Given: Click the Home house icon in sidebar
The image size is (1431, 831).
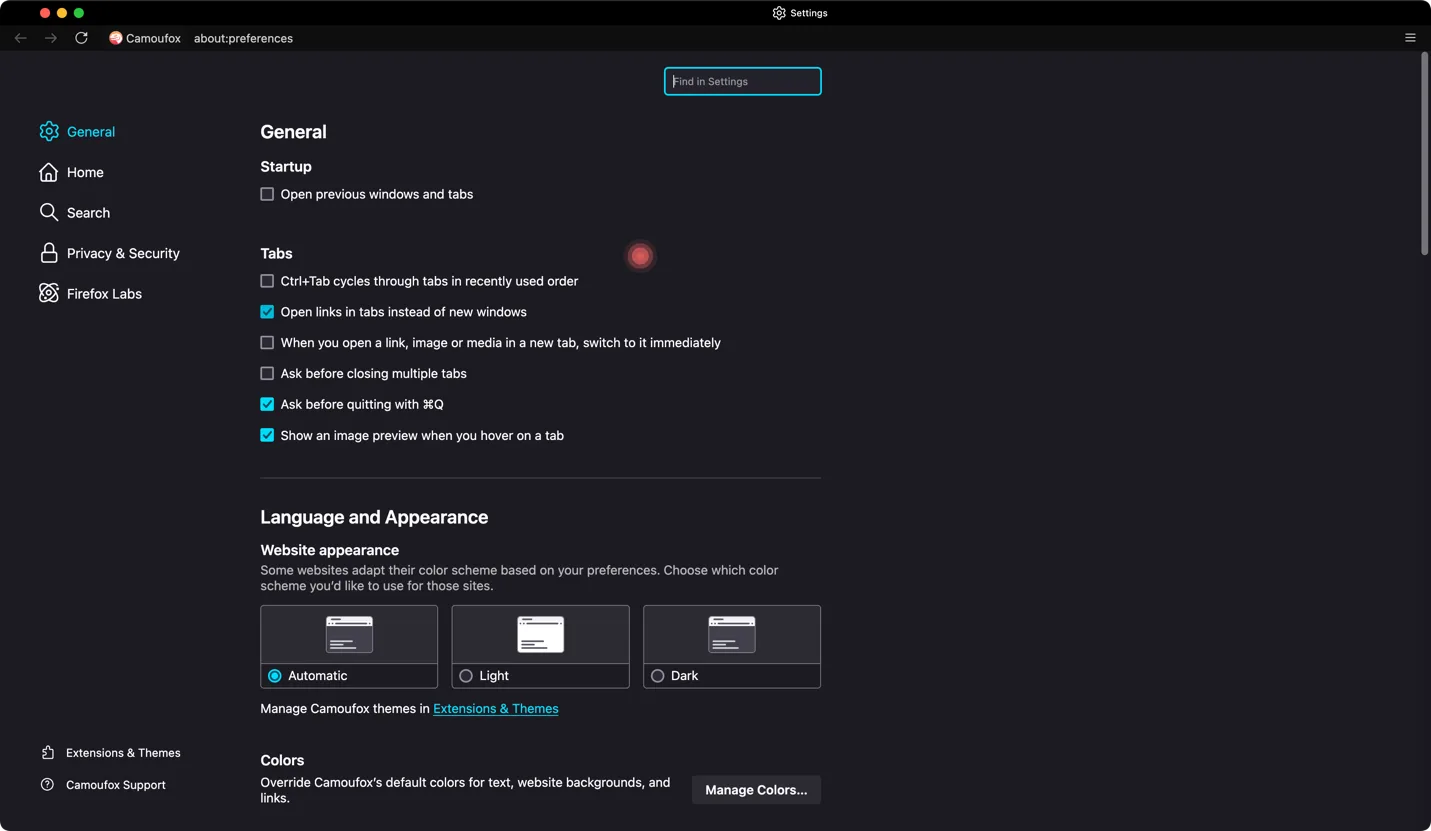Looking at the screenshot, I should click(49, 172).
